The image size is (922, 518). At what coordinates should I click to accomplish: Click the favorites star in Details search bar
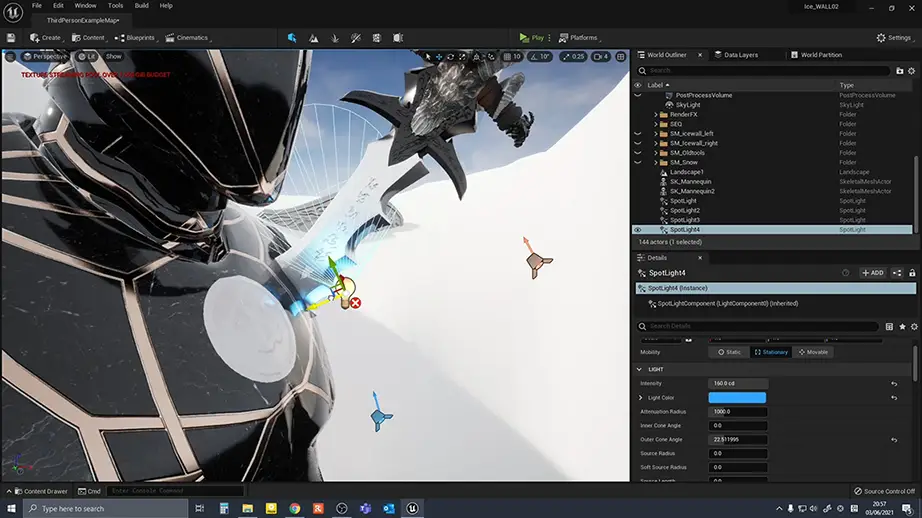[902, 327]
